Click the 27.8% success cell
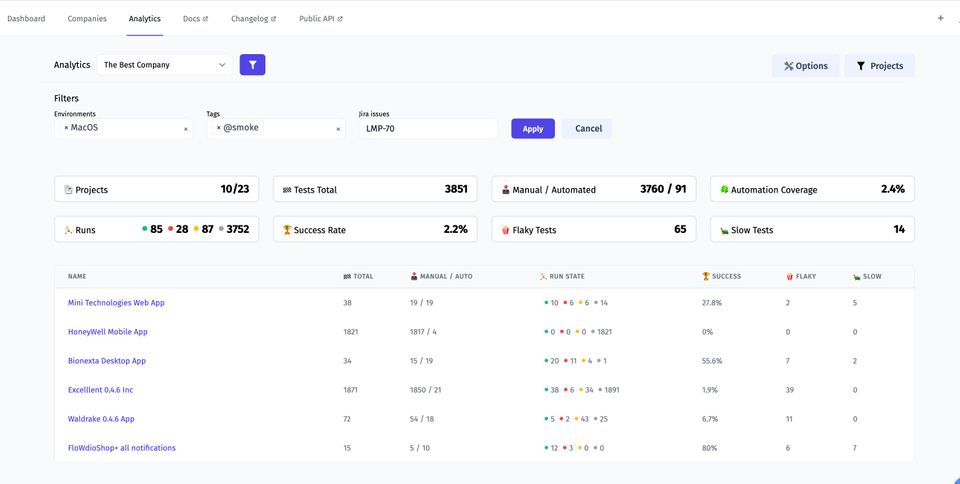The height and width of the screenshot is (484, 960). (711, 303)
